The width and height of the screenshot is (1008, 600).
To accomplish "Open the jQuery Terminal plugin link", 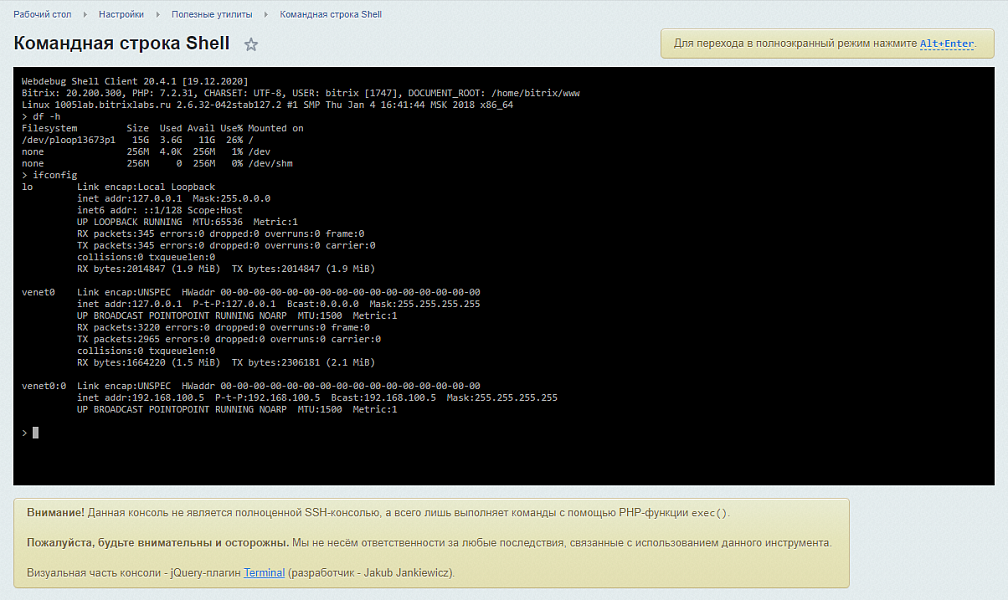I will [x=264, y=573].
